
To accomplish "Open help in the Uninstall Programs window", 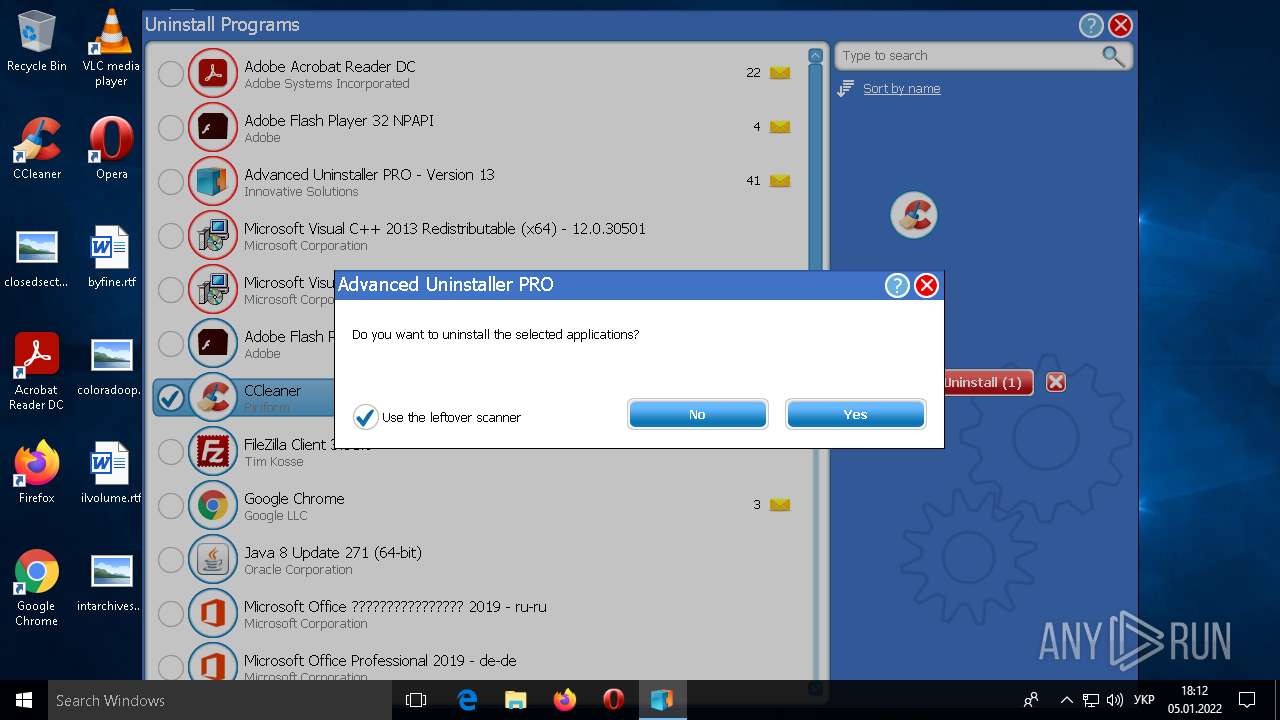I will (1091, 26).
